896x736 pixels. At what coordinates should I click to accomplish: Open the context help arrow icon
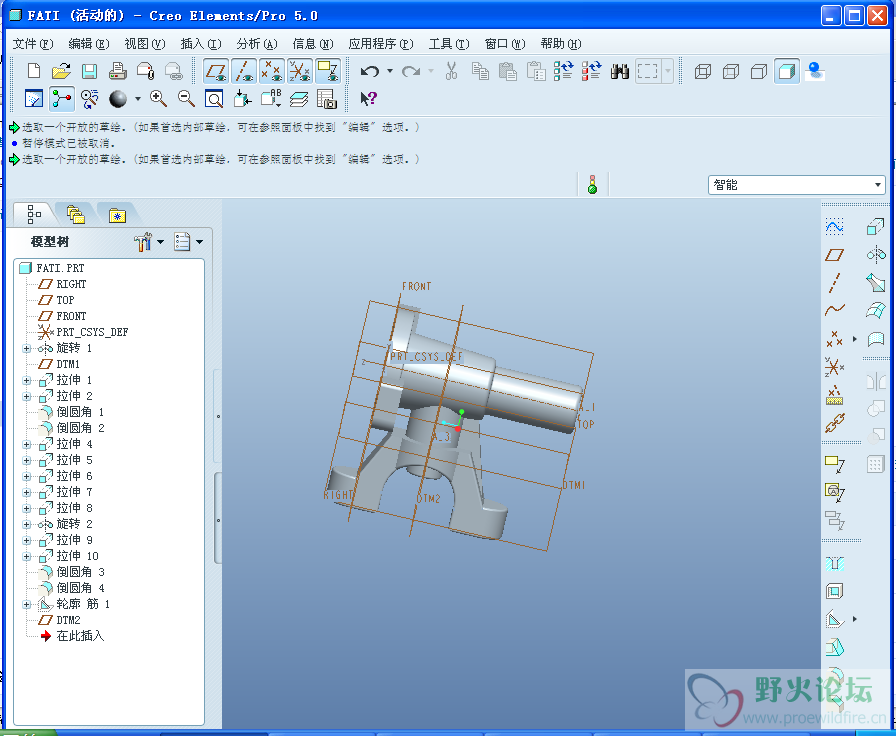point(369,98)
